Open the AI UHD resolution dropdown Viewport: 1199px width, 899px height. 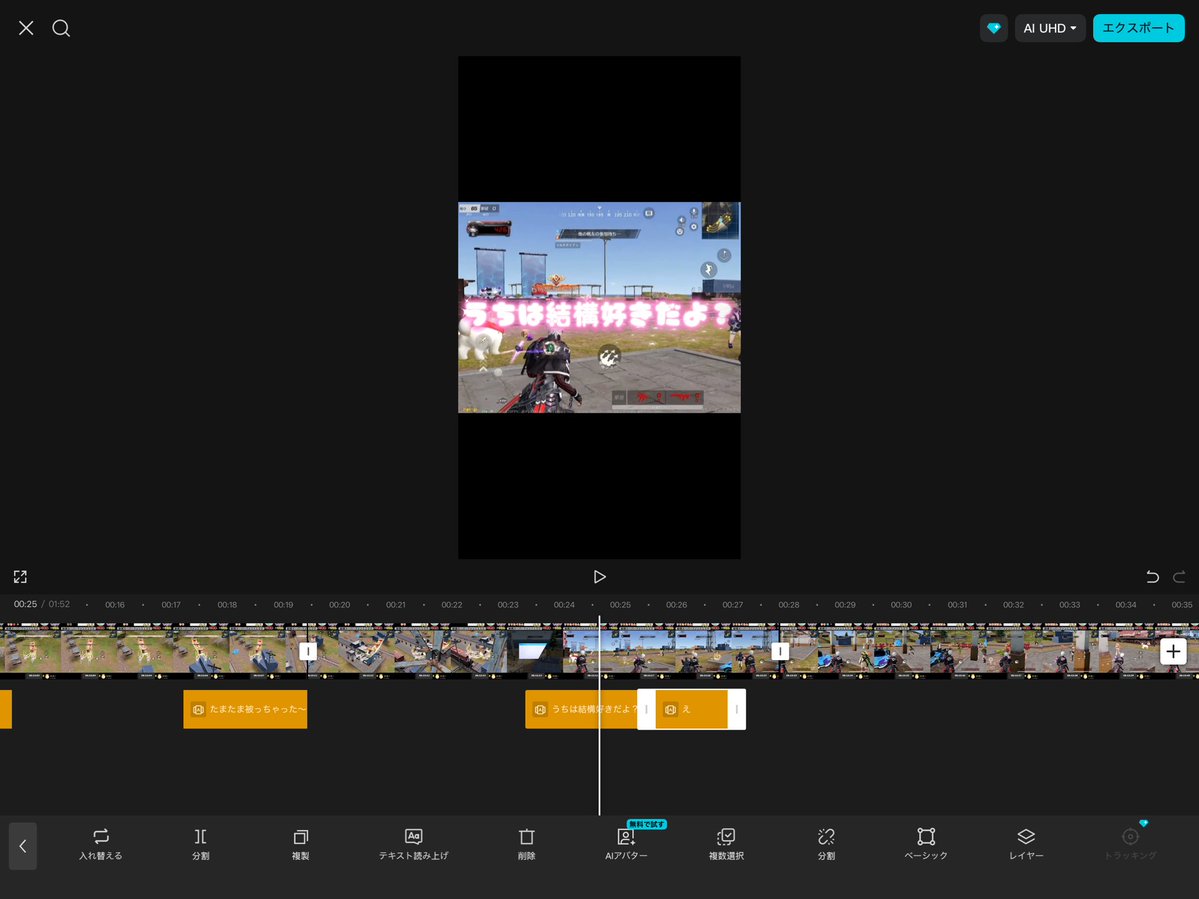tap(1049, 28)
